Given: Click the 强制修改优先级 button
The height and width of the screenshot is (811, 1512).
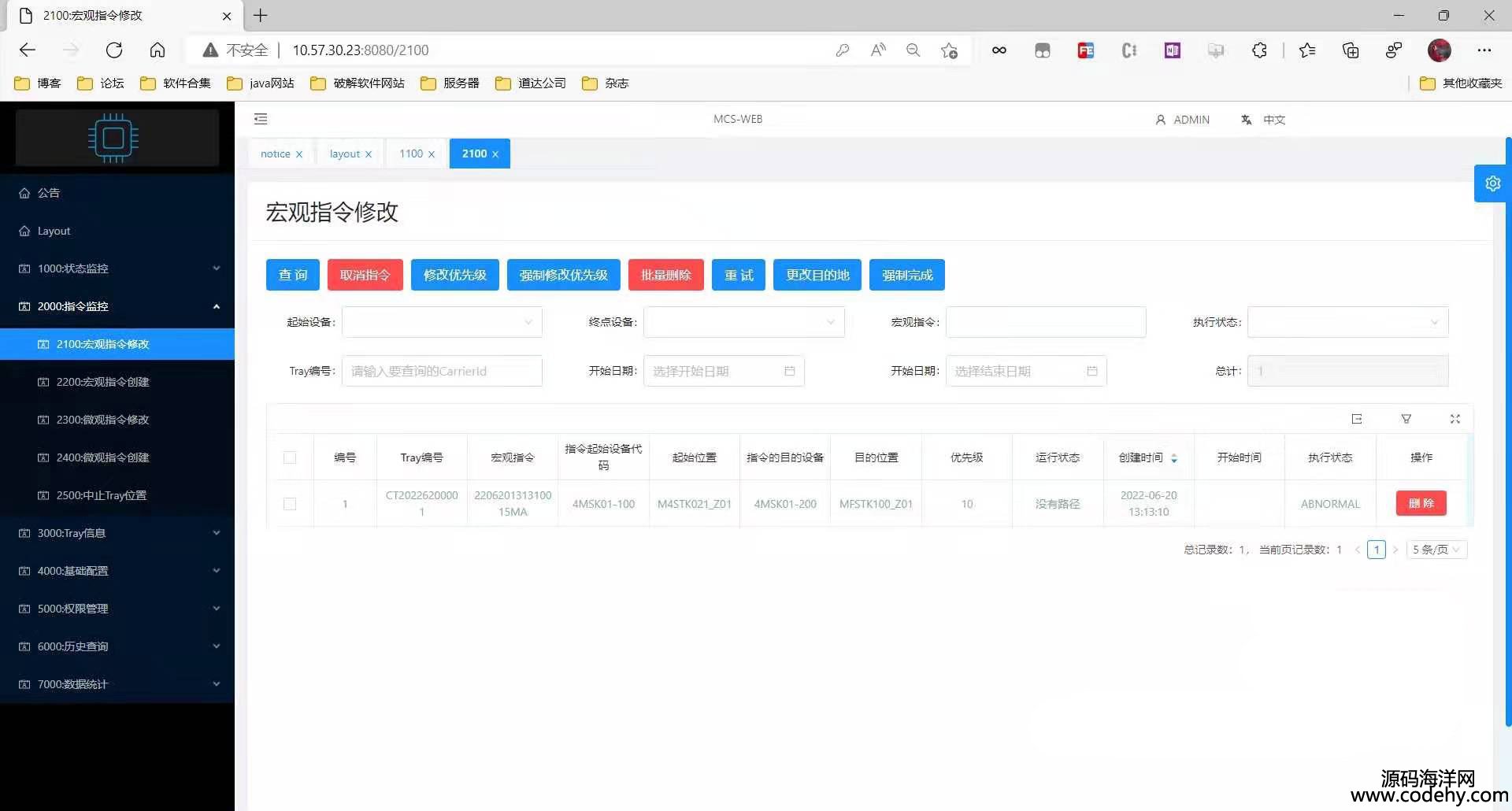Looking at the screenshot, I should tap(564, 275).
